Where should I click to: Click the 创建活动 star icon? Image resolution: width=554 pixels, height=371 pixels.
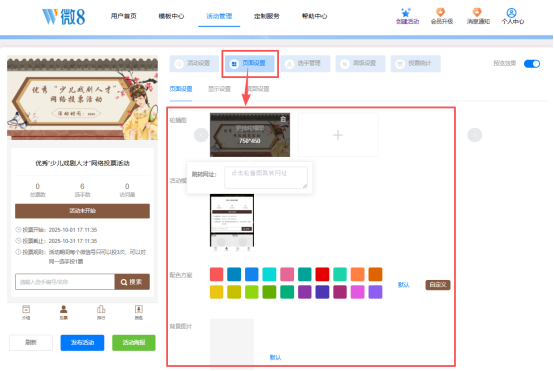[x=406, y=13]
